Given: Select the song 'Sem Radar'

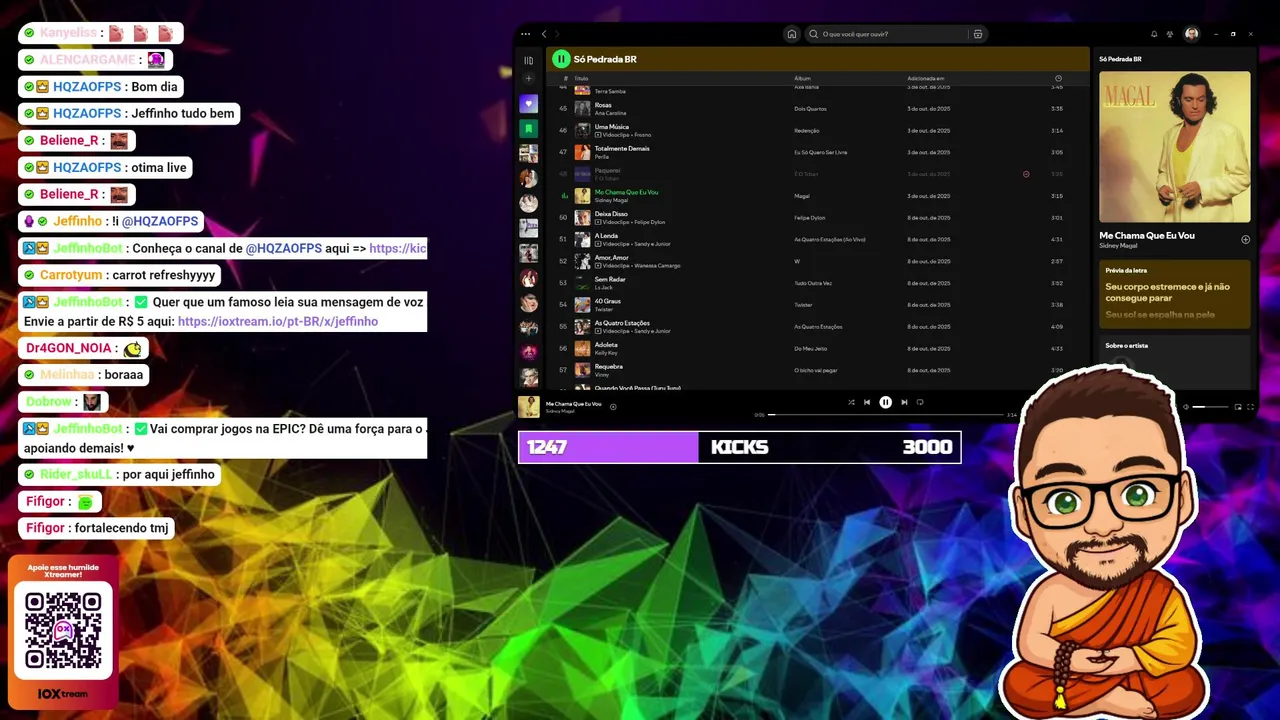Looking at the screenshot, I should click(610, 279).
